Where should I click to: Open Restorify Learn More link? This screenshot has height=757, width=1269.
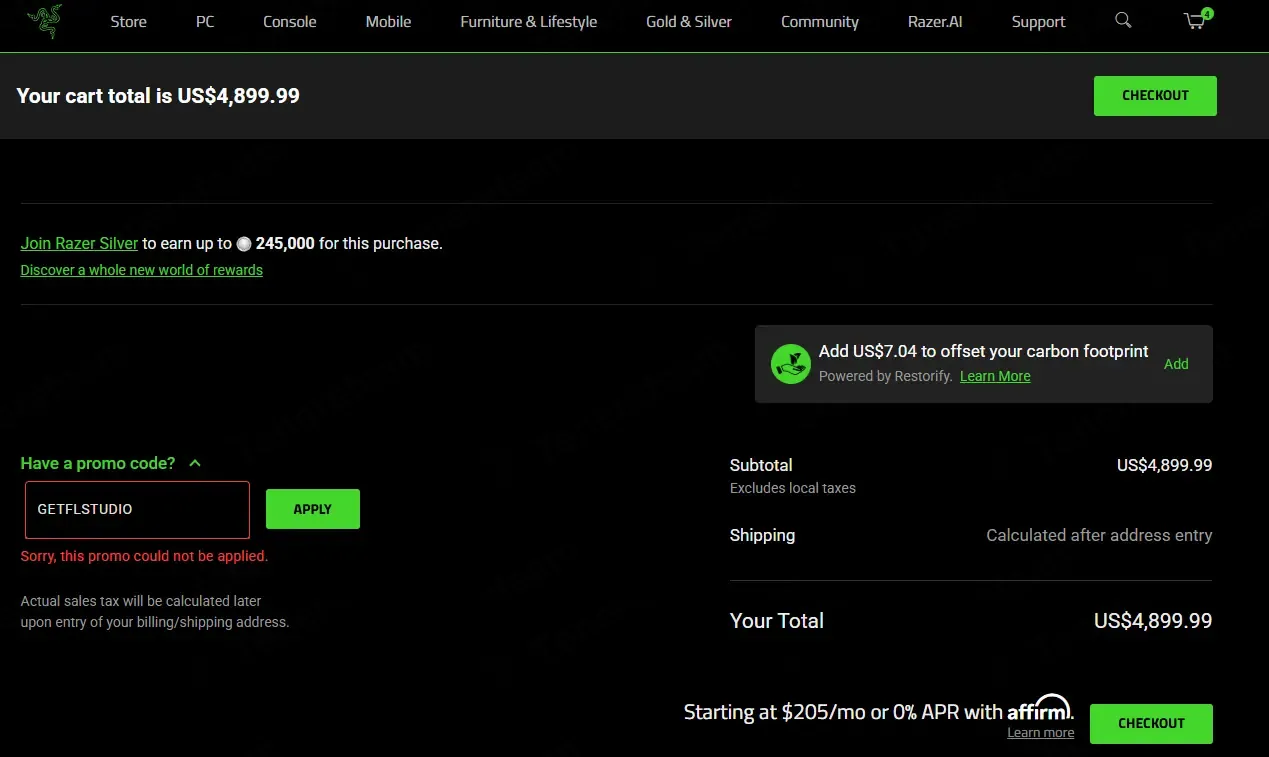point(995,376)
